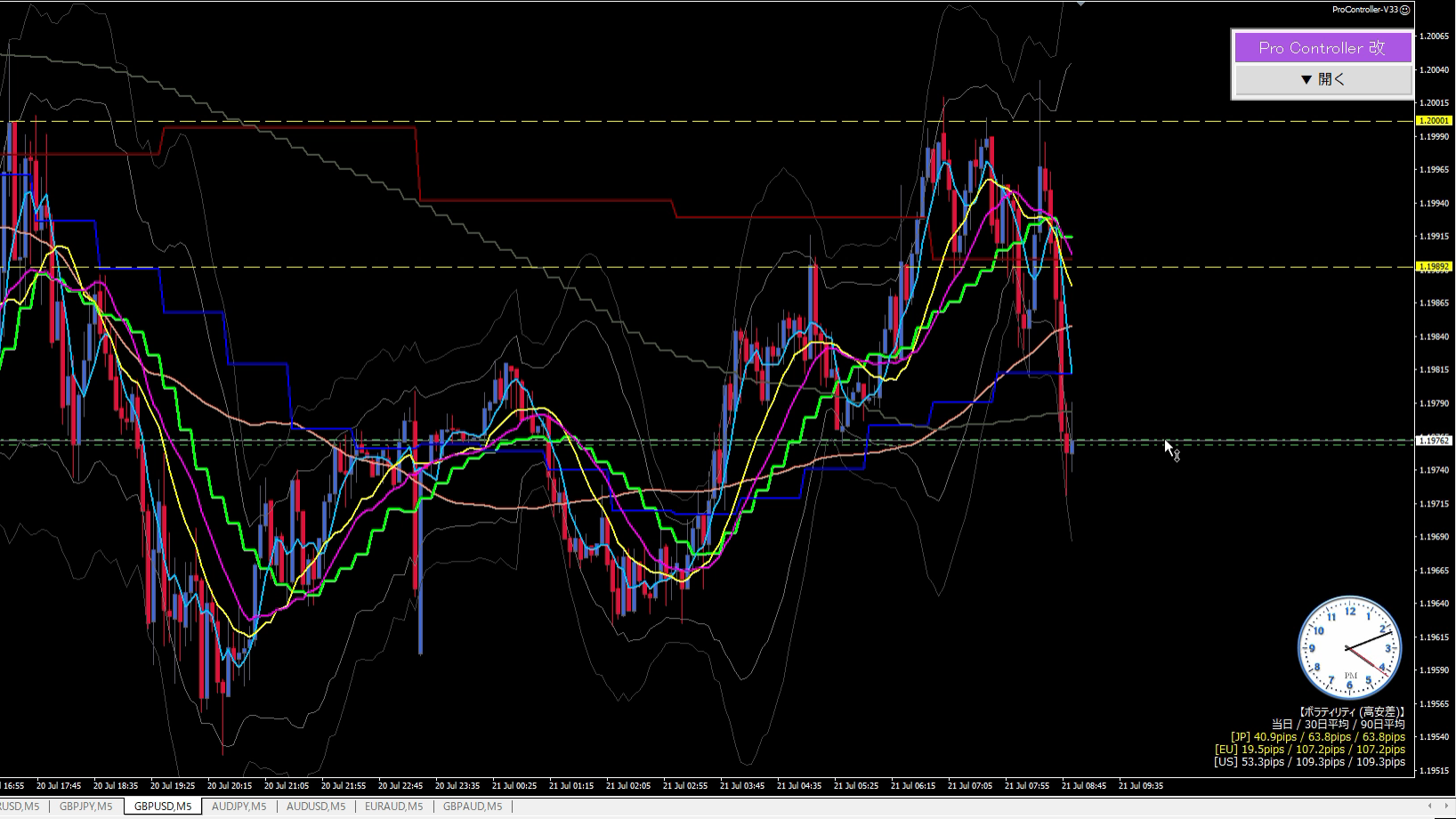1456x819 pixels.
Task: Click the 21 Jul 03:45 time label
Action: pyautogui.click(x=742, y=786)
